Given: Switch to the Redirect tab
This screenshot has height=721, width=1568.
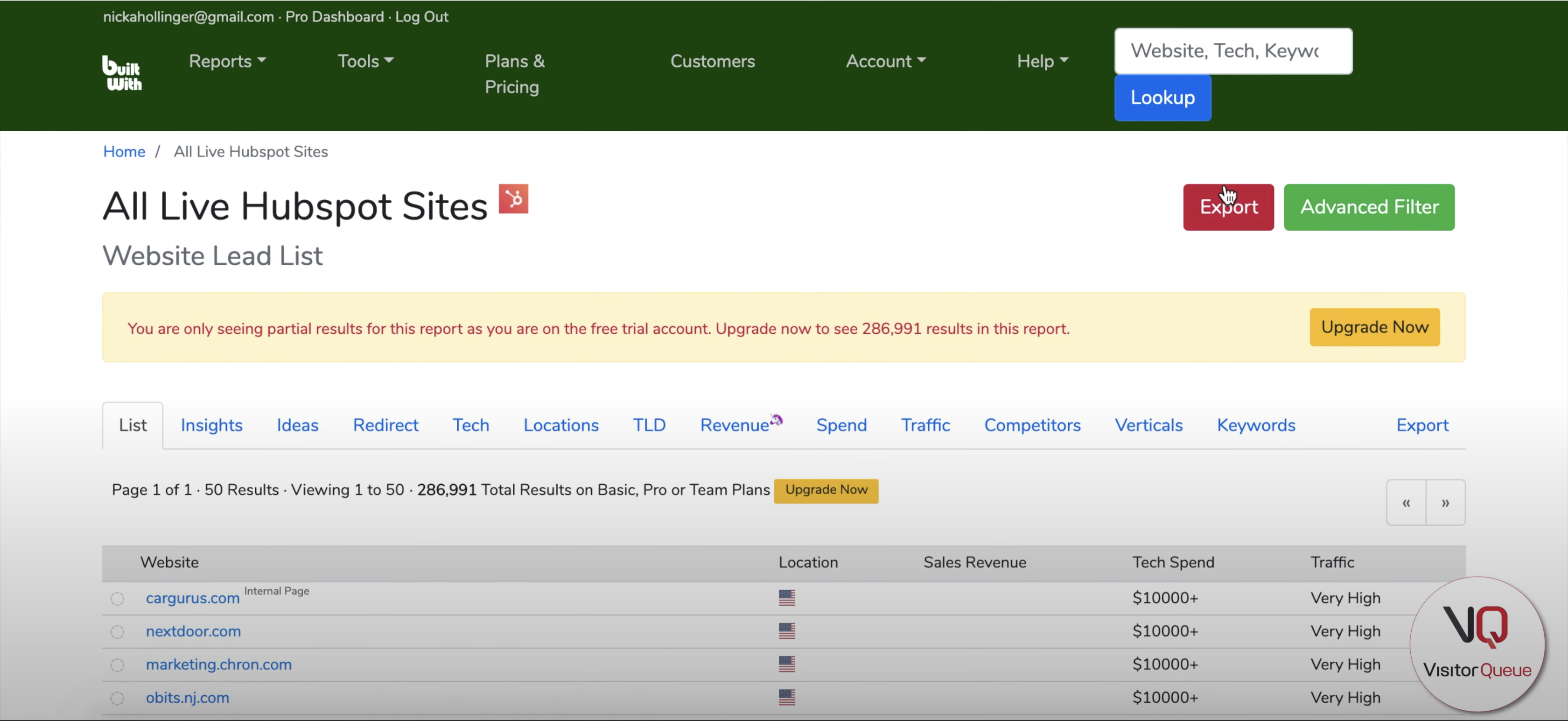Looking at the screenshot, I should (385, 425).
